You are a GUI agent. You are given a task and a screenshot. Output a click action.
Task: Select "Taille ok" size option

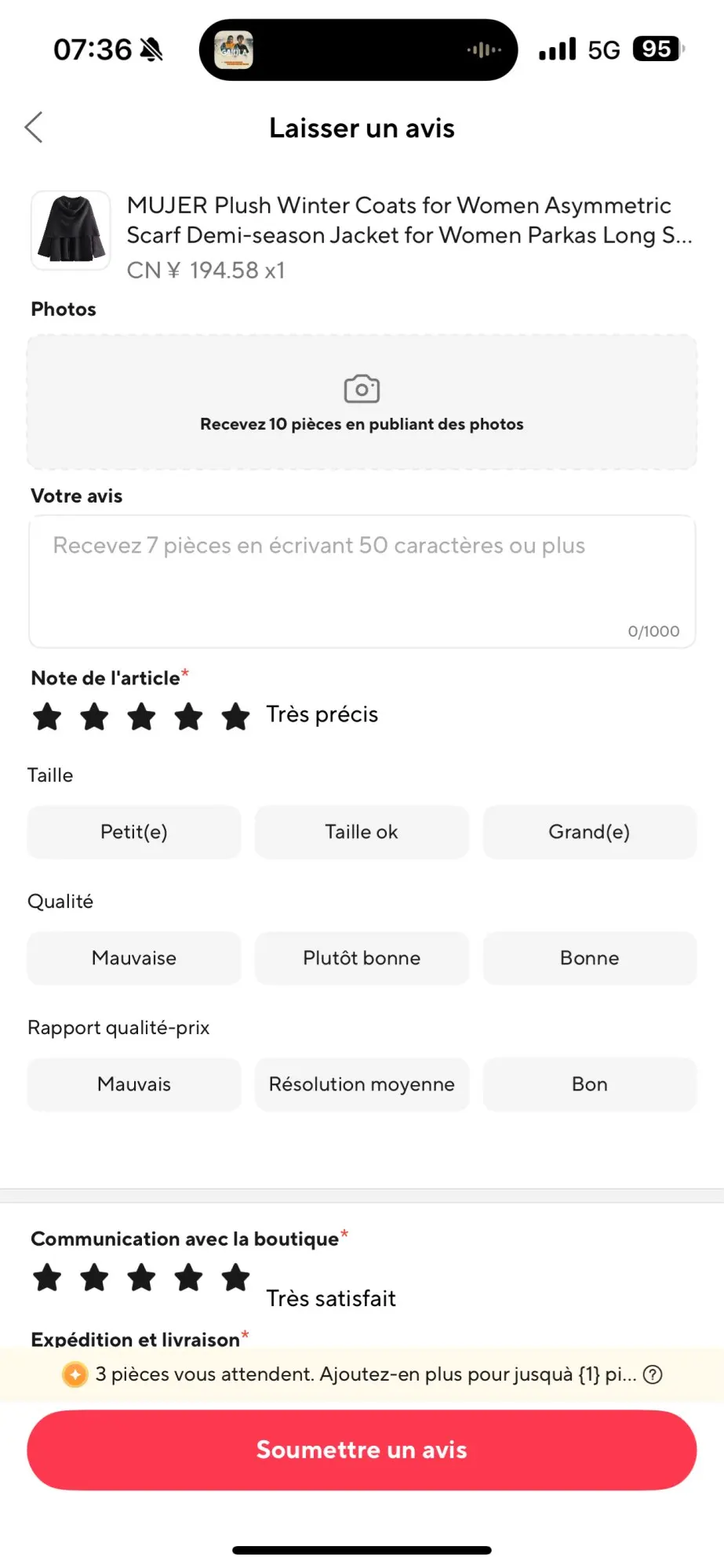tap(362, 832)
